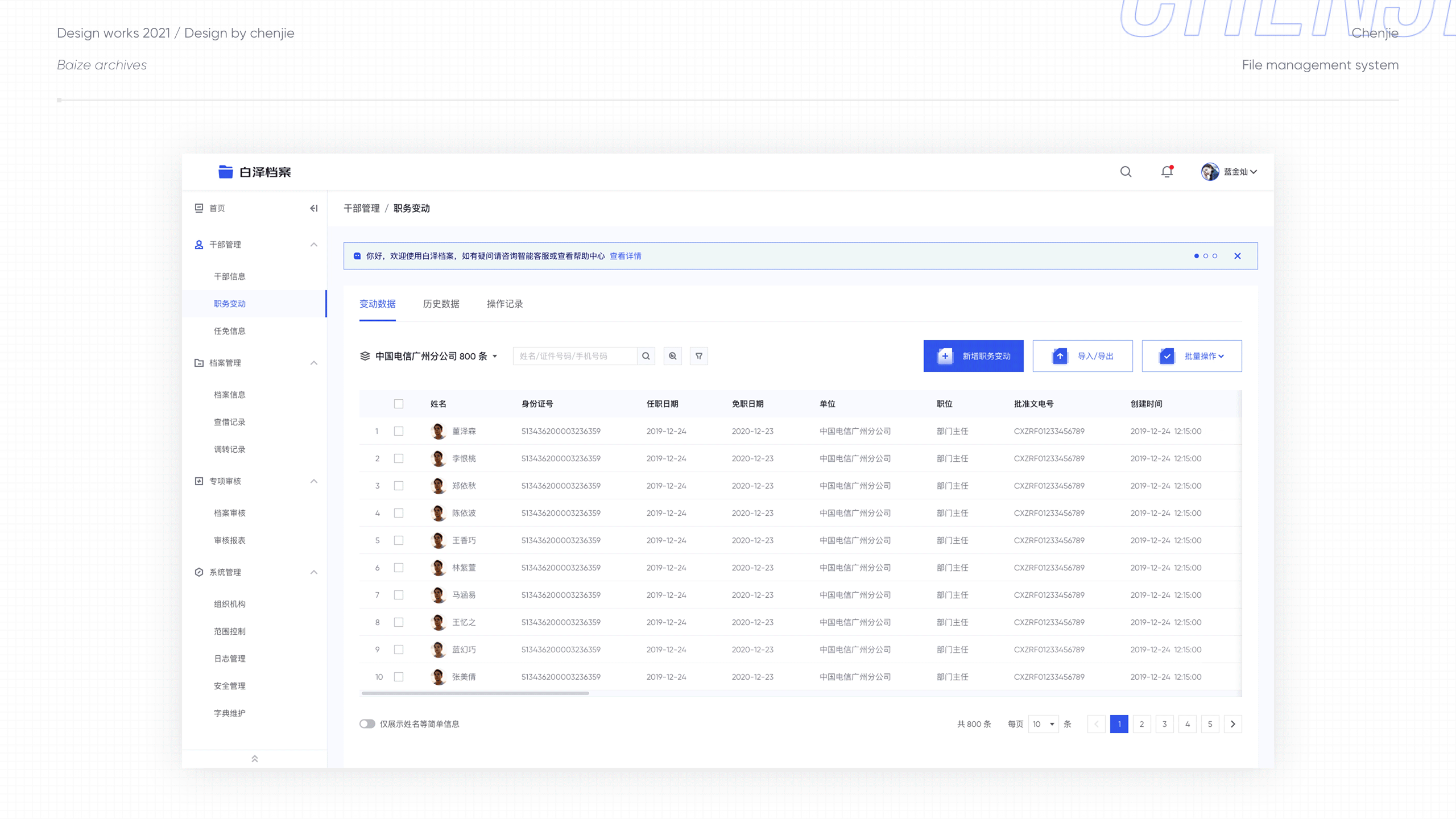Click the avatar of 王香巧

click(x=438, y=540)
